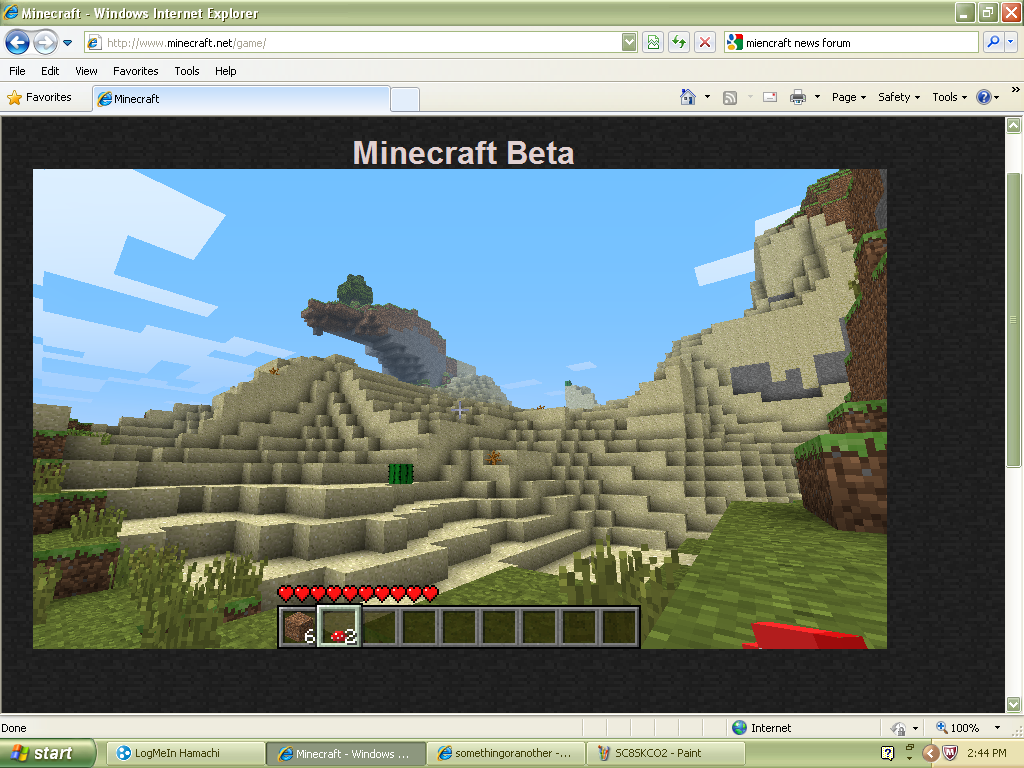Expand the zoom level dropdown arrow

click(x=997, y=728)
